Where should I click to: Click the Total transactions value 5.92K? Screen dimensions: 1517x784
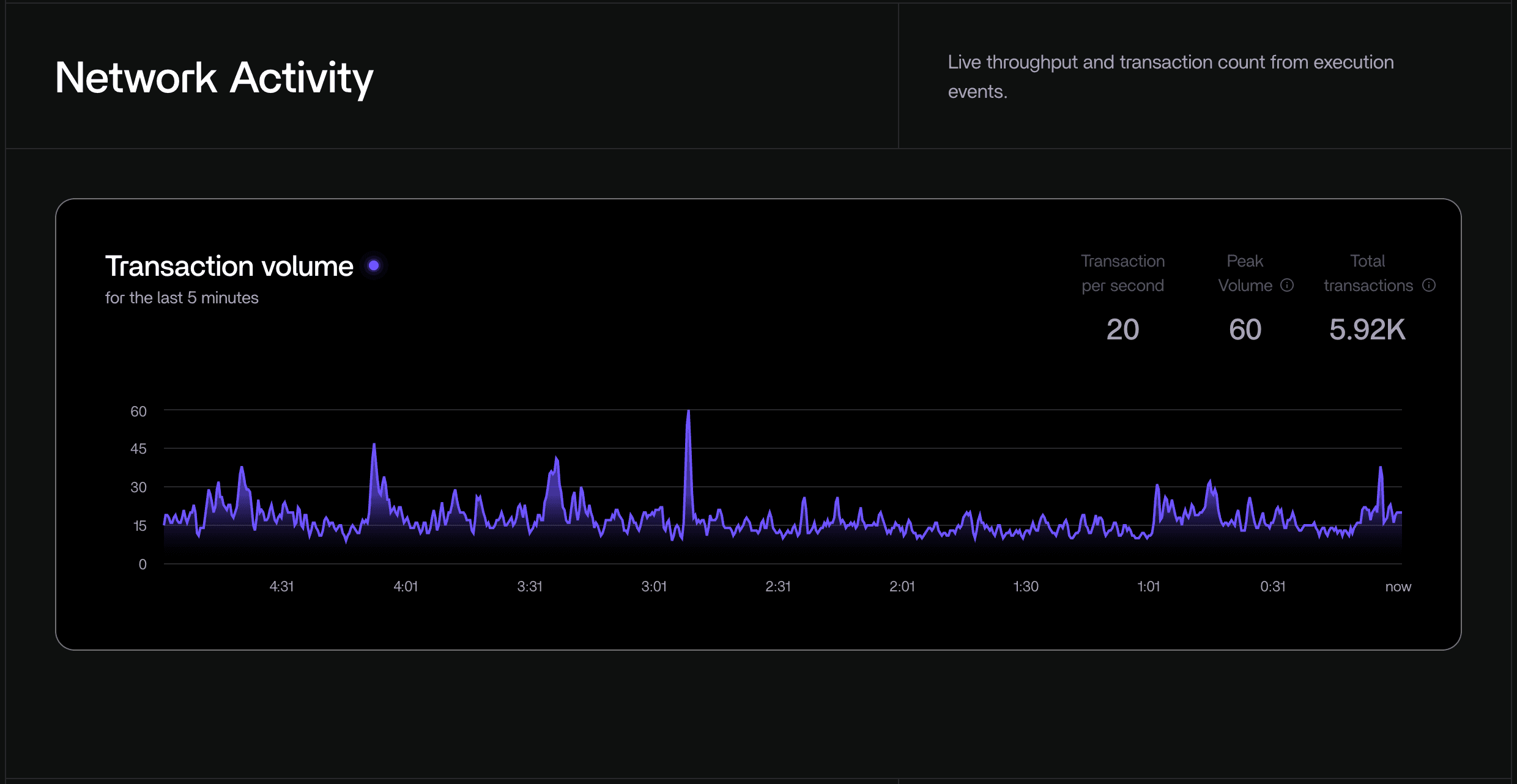pyautogui.click(x=1367, y=329)
